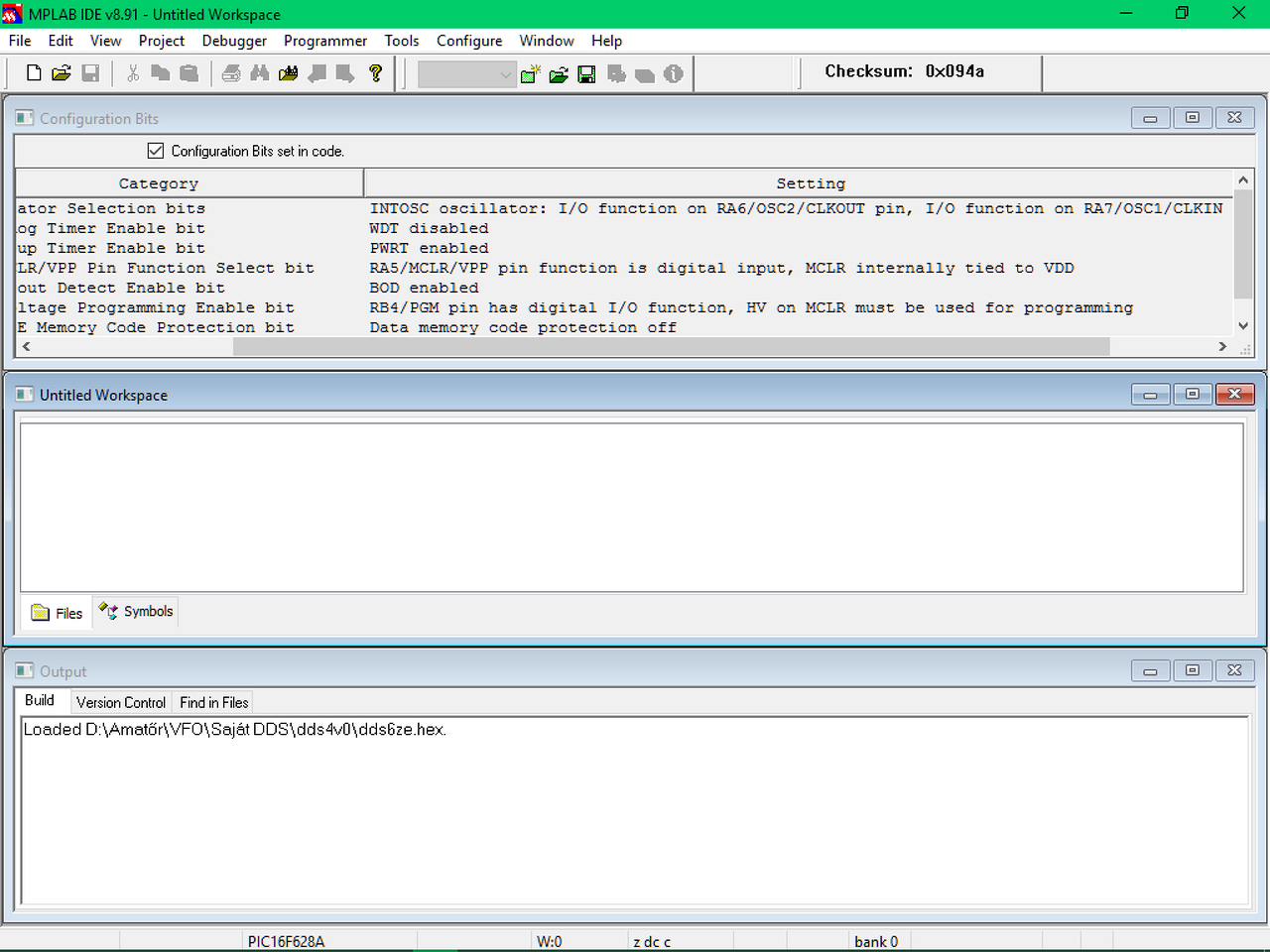This screenshot has width=1270, height=952.
Task: Switch to the Files tab
Action: 58,613
